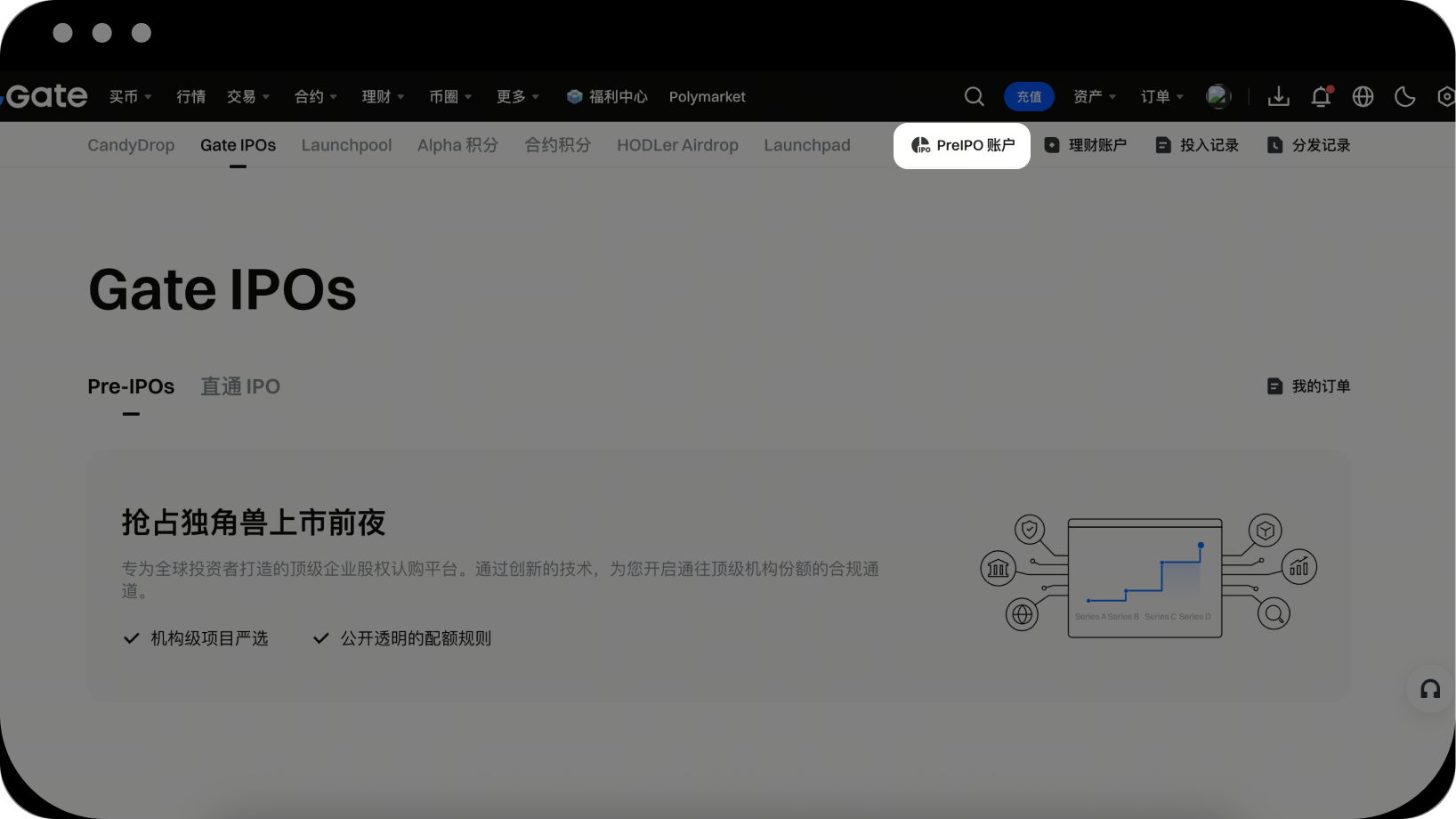Open the download app icon
Image resolution: width=1456 pixels, height=819 pixels.
pyautogui.click(x=1279, y=96)
